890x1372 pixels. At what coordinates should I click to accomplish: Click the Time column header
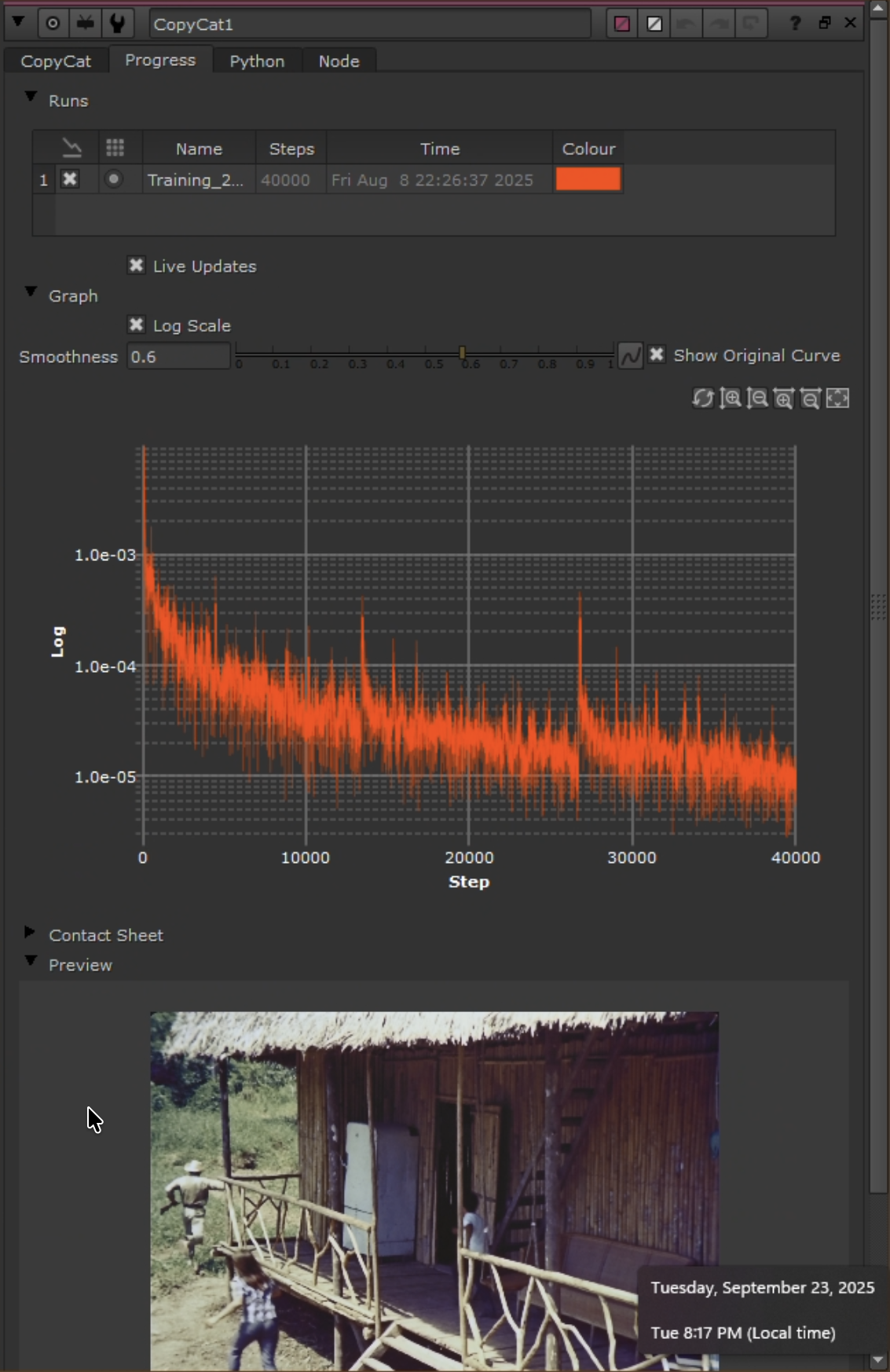click(x=439, y=149)
